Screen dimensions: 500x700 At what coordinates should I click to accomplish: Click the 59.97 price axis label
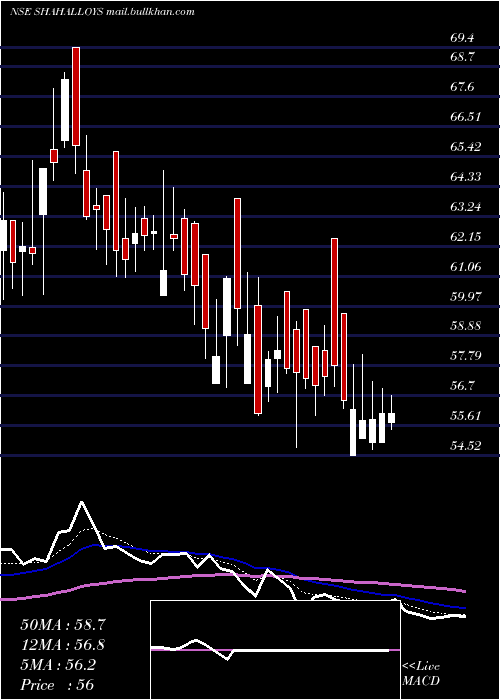(466, 296)
